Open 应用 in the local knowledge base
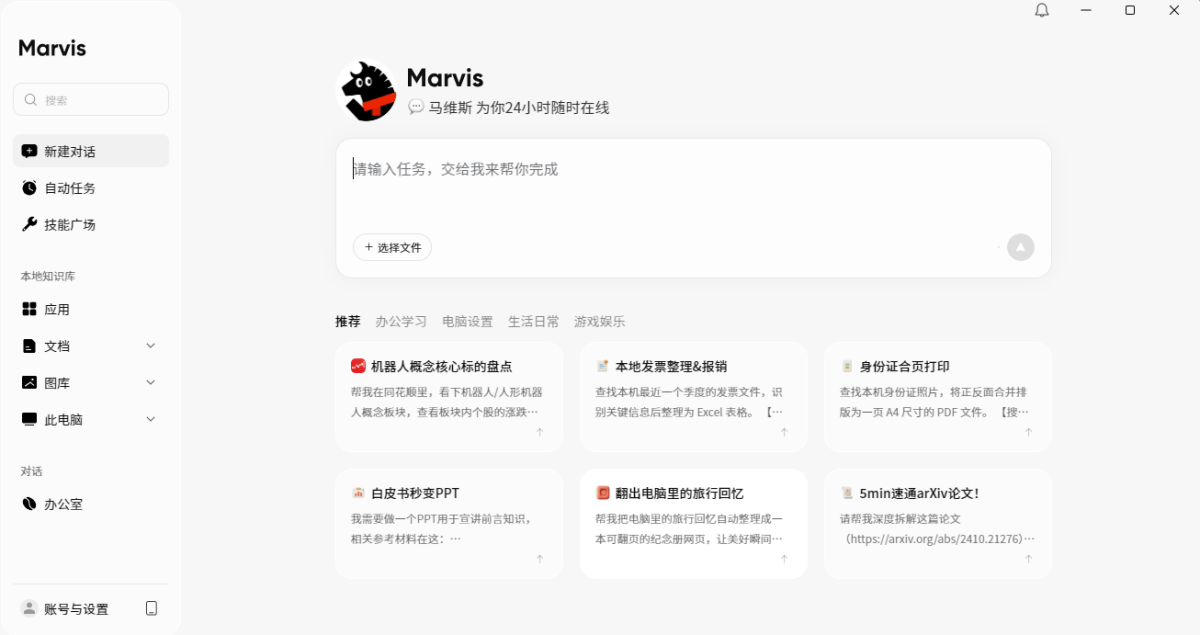1200x635 pixels. (x=91, y=309)
